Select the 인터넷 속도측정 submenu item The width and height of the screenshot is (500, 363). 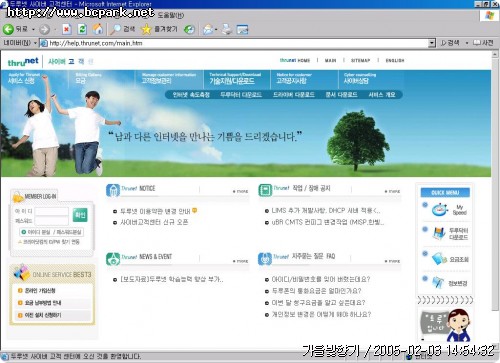(x=191, y=95)
